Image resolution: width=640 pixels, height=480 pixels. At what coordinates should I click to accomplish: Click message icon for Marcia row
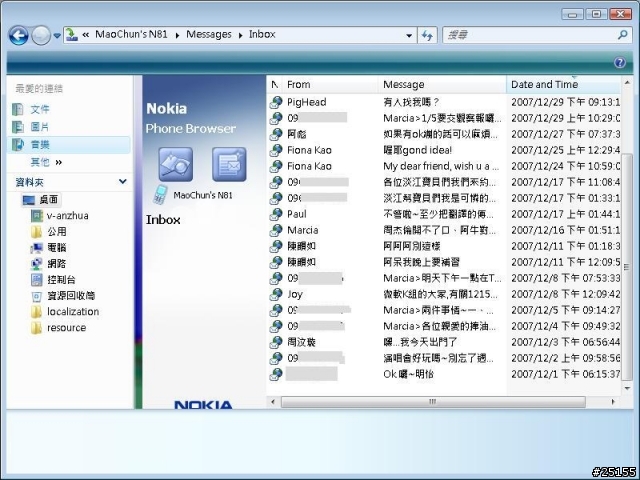276,230
